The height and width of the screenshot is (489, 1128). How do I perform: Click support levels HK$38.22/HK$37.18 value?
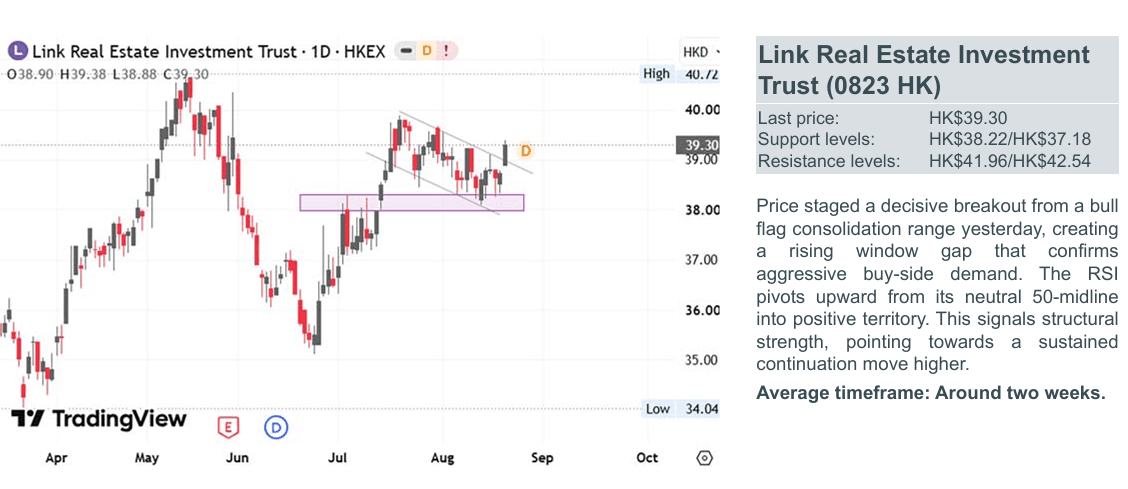(1010, 140)
